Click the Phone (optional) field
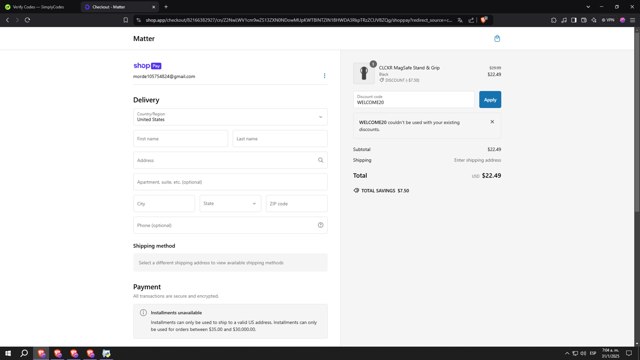 tap(230, 225)
